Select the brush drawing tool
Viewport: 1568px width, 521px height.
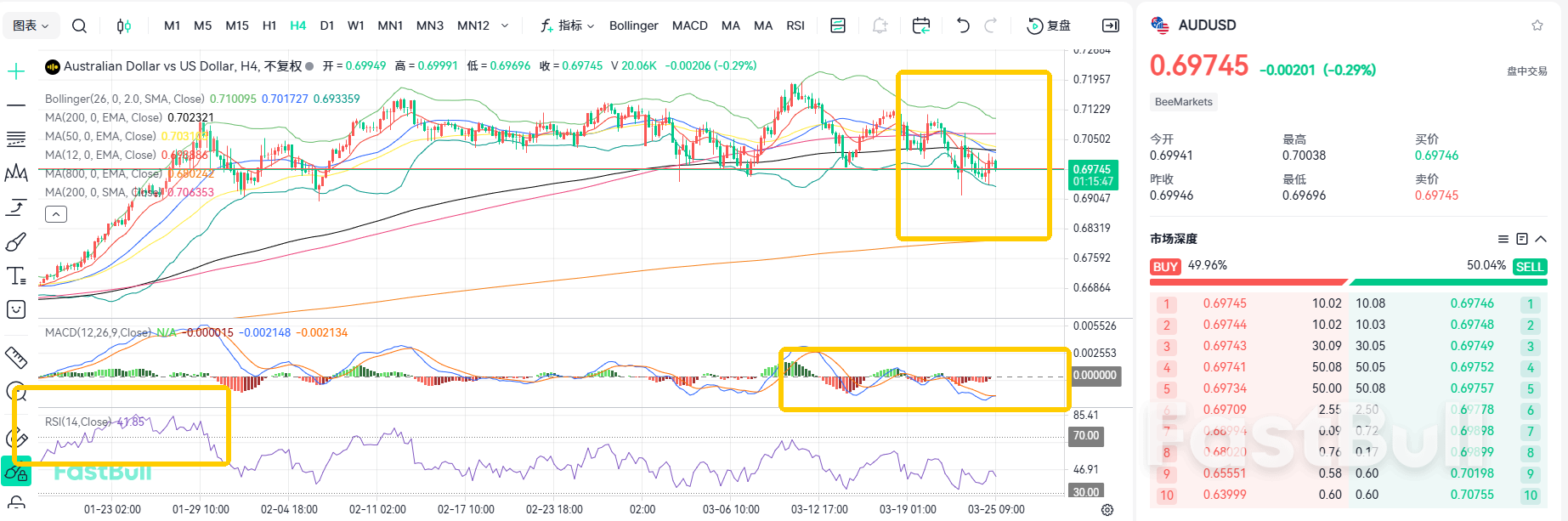tap(16, 241)
